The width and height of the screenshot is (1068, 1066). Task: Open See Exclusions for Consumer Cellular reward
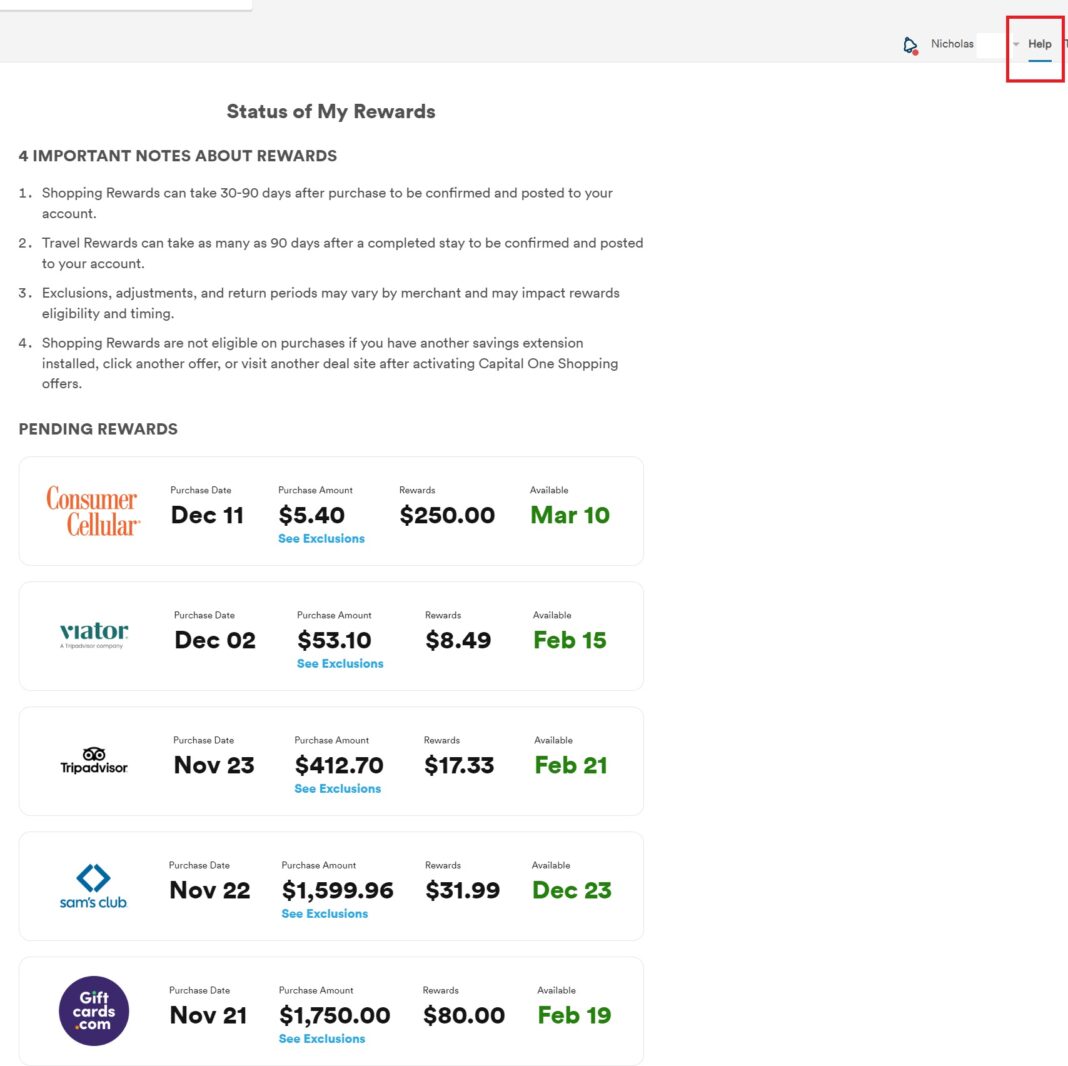[x=321, y=538]
